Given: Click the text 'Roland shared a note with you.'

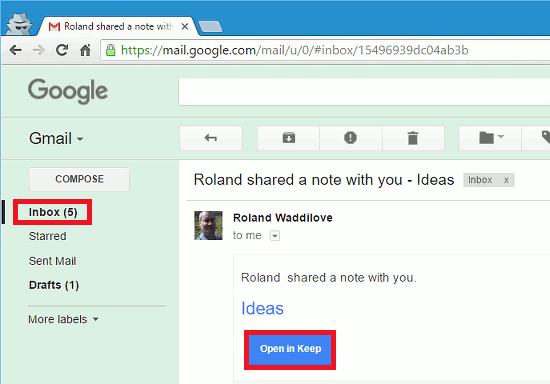Looking at the screenshot, I should [x=329, y=278].
